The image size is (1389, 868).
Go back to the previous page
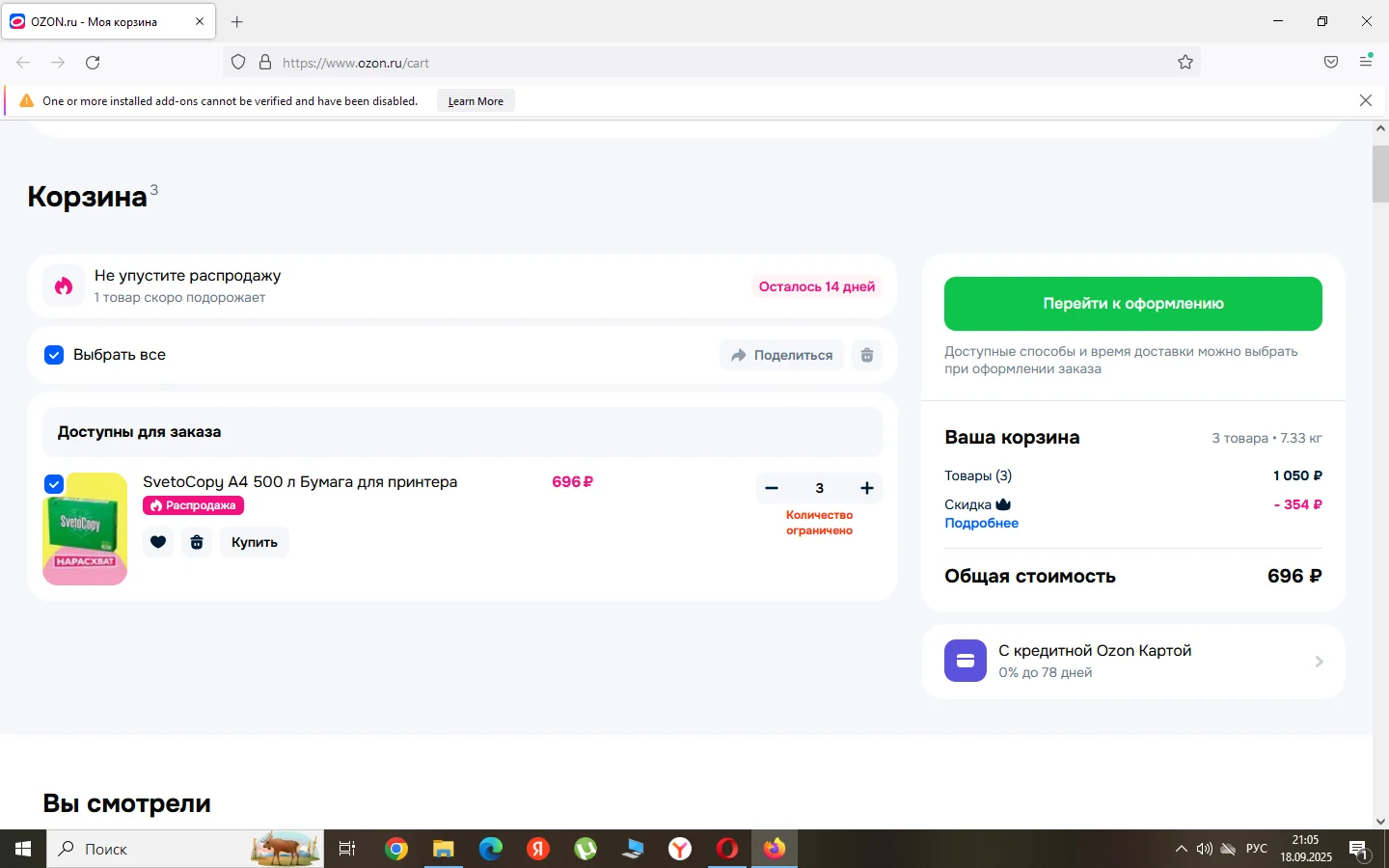(23, 63)
